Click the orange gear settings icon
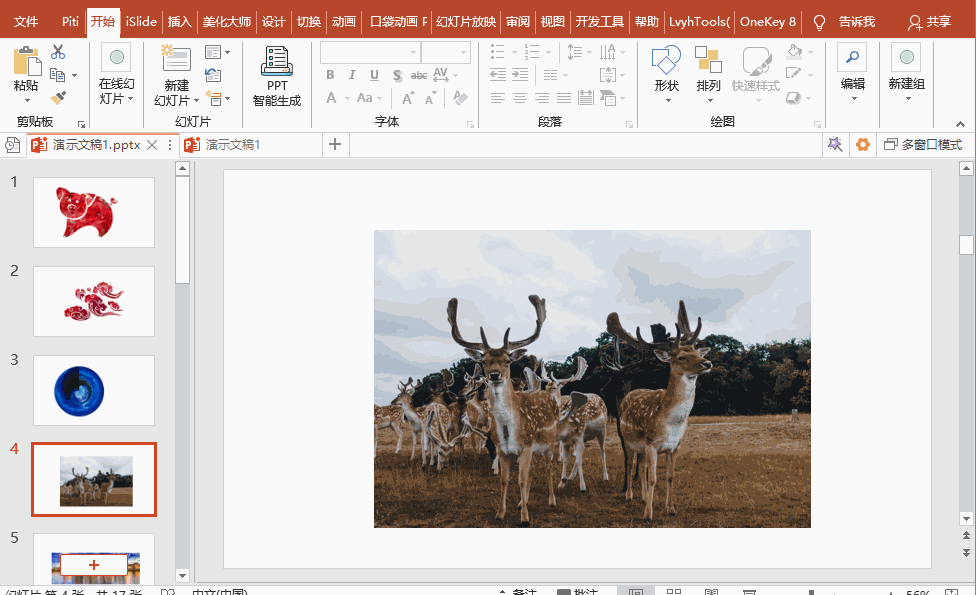 point(862,145)
